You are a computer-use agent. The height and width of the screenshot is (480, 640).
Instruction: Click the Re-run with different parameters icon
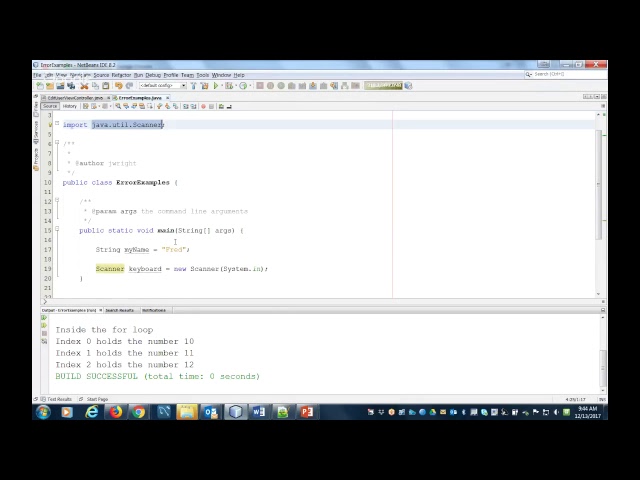pos(44,325)
